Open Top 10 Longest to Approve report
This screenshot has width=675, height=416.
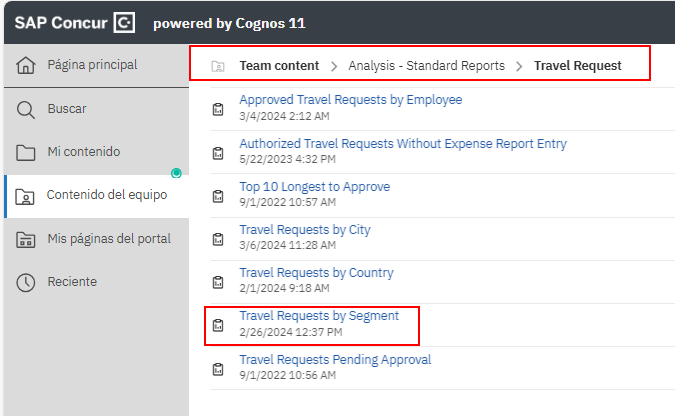pos(314,186)
